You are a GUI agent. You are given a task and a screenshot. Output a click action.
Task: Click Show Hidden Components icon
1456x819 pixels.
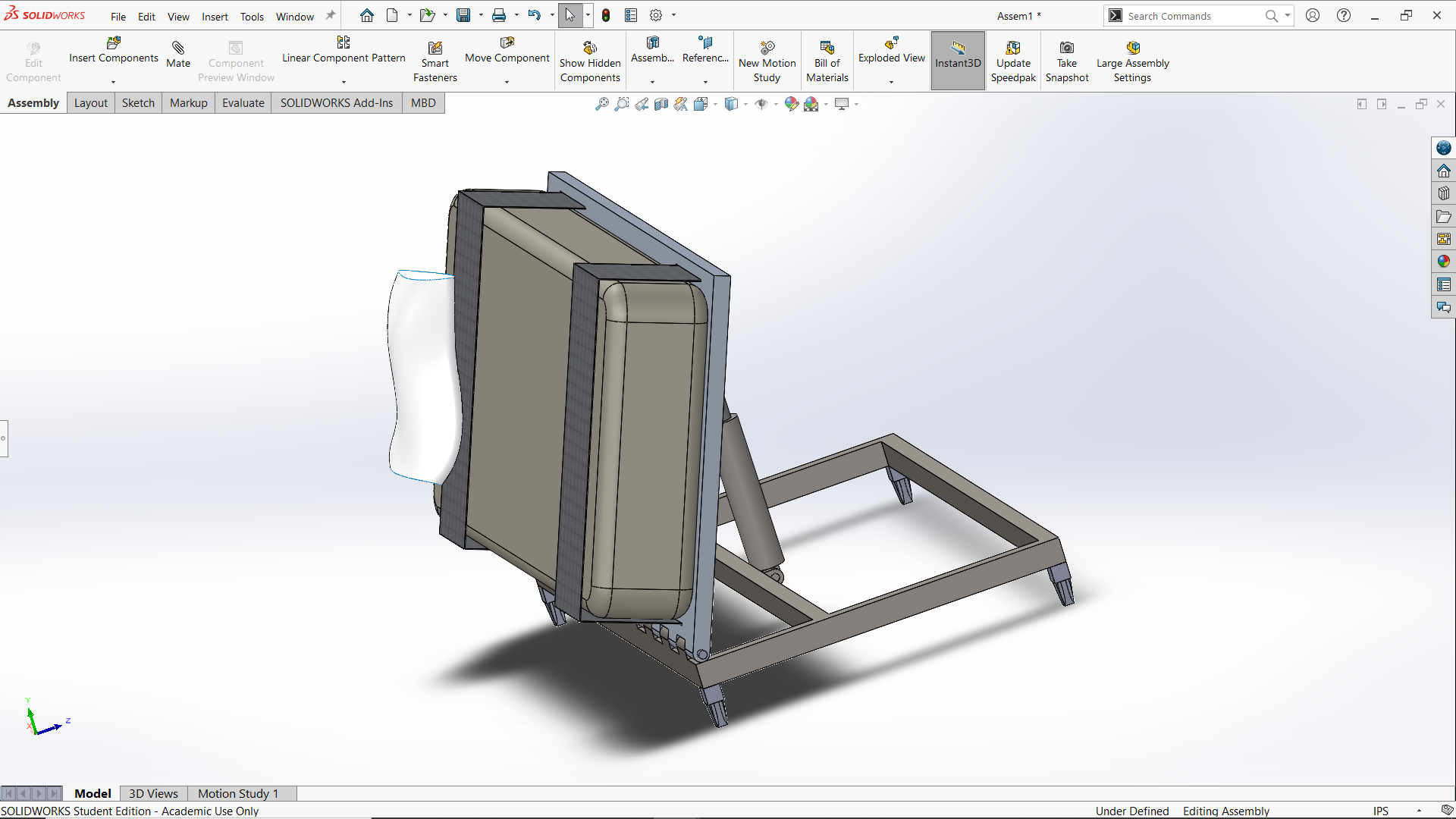coord(590,49)
